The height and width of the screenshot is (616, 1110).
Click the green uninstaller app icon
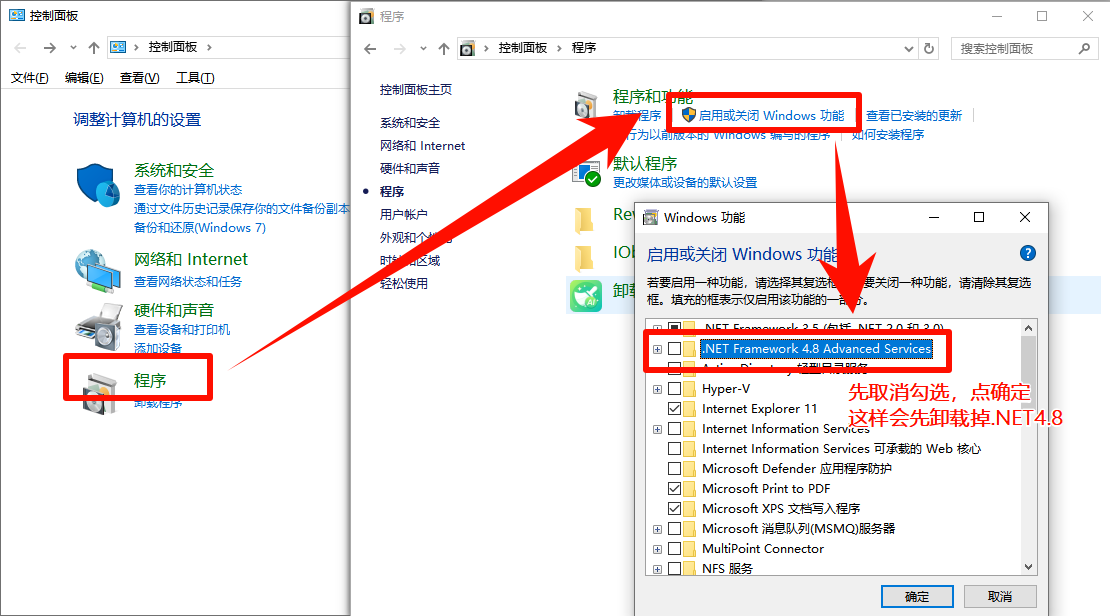pyautogui.click(x=586, y=296)
